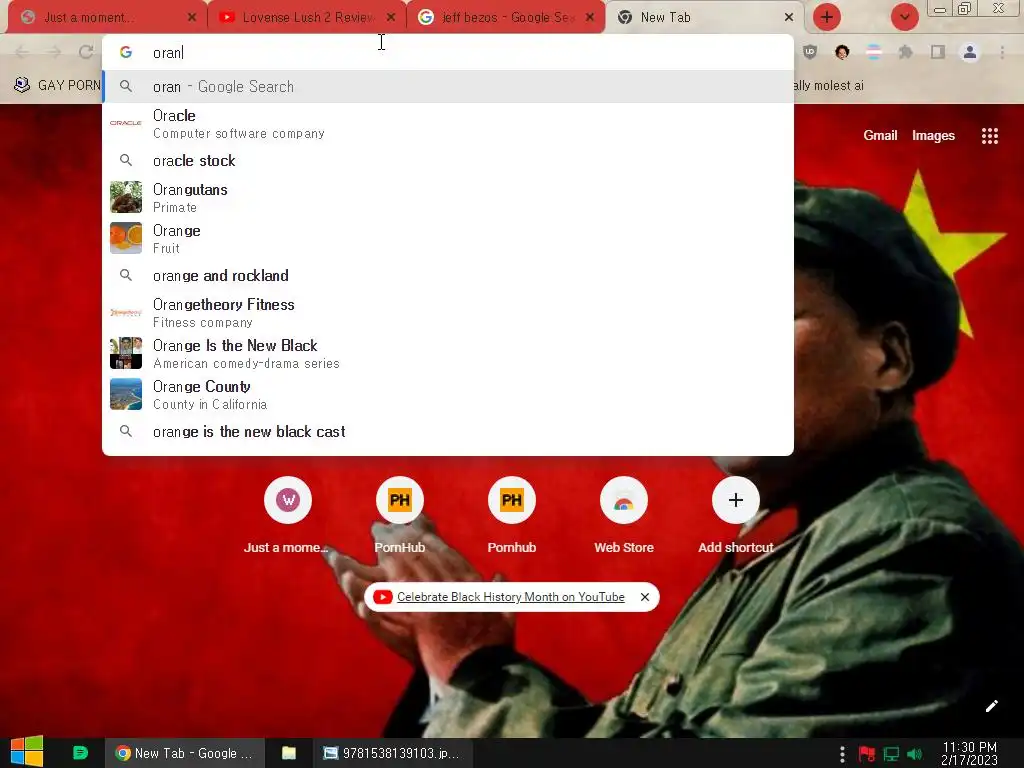
Task: Select 'orange is the new black cast' suggestion
Action: pos(447,432)
